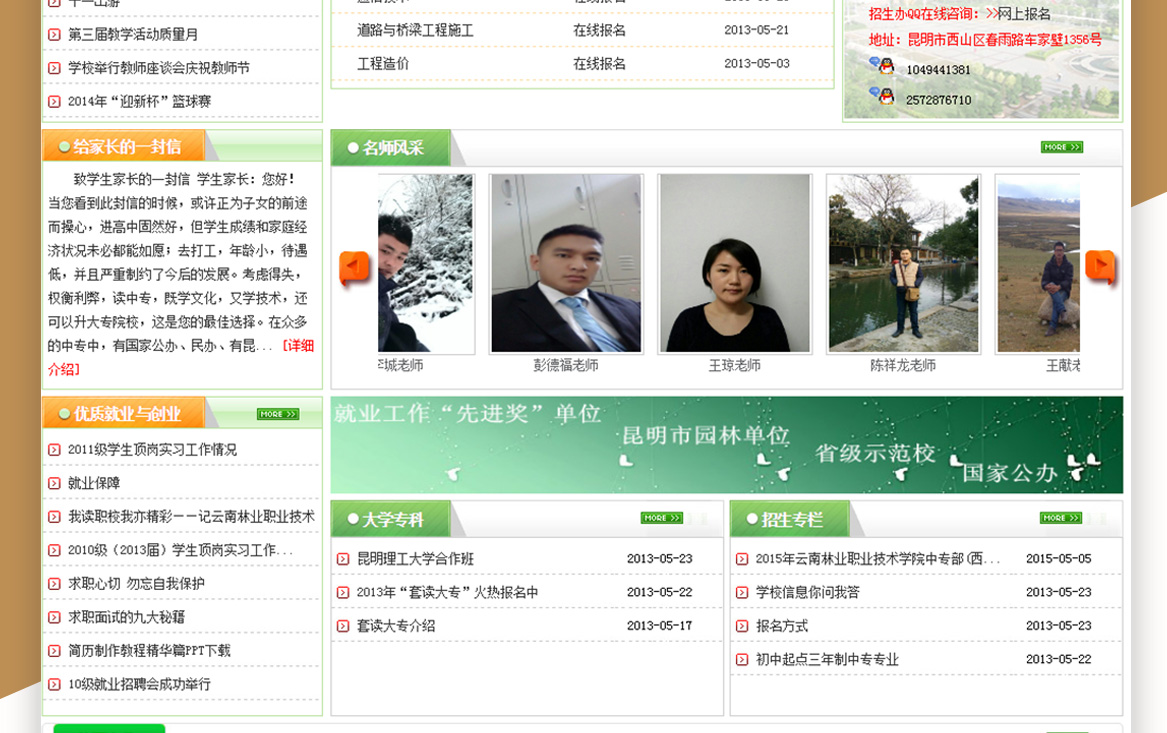Click the 就业工作先进奖单位 banner
Screen dimensions: 1167x733
[x=726, y=445]
